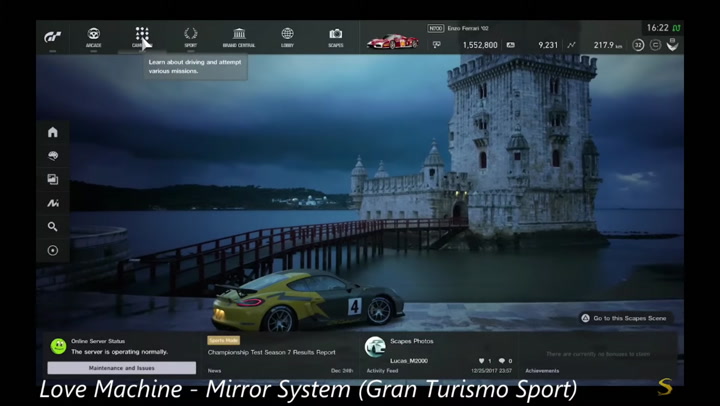This screenshot has height=406, width=720.
Task: Open Scapes camera icon
Action: click(x=336, y=34)
